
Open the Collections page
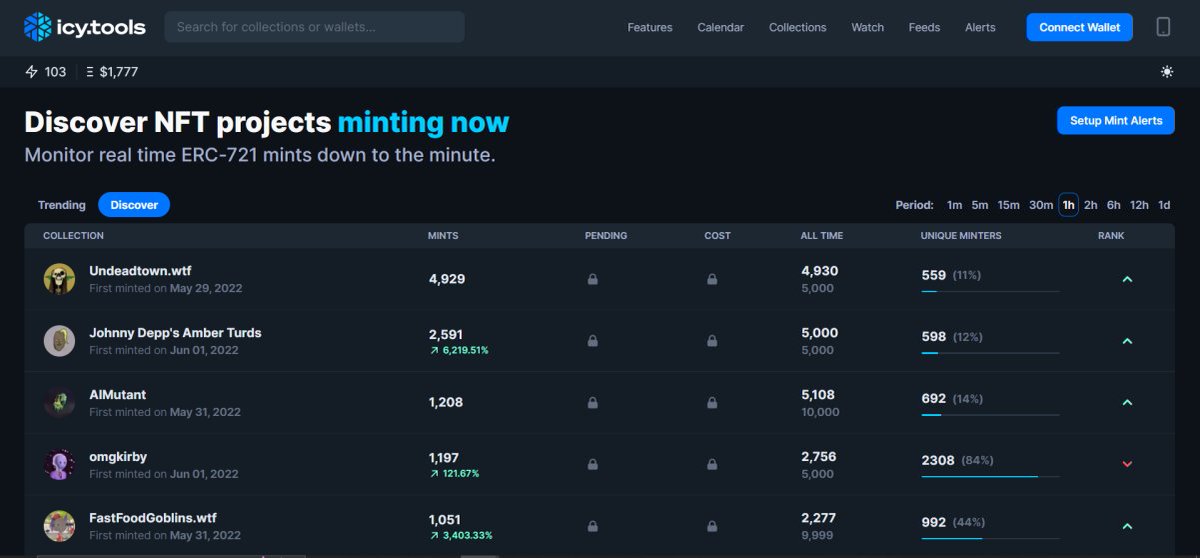coord(798,27)
